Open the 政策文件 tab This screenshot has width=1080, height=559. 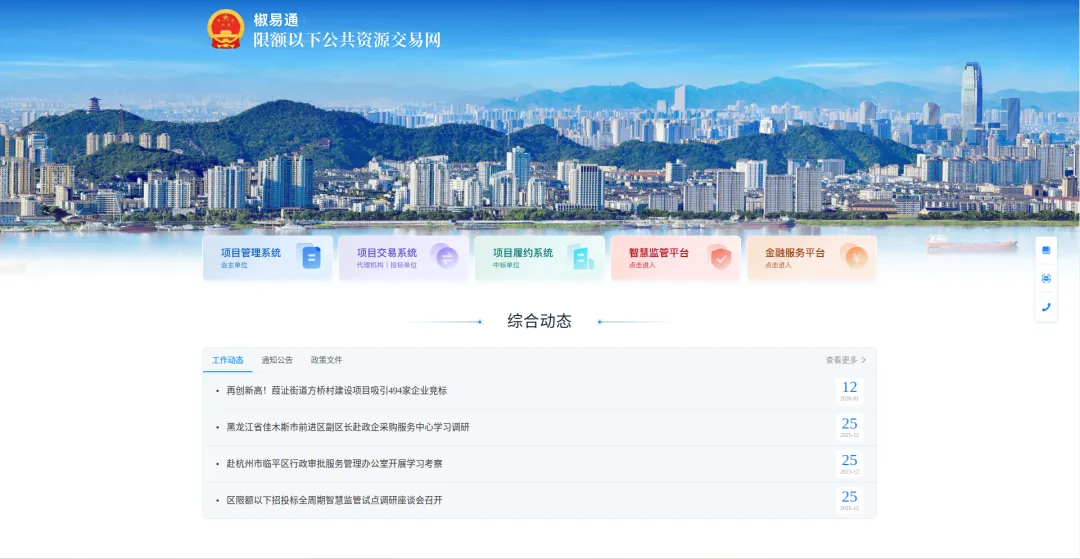tap(326, 360)
